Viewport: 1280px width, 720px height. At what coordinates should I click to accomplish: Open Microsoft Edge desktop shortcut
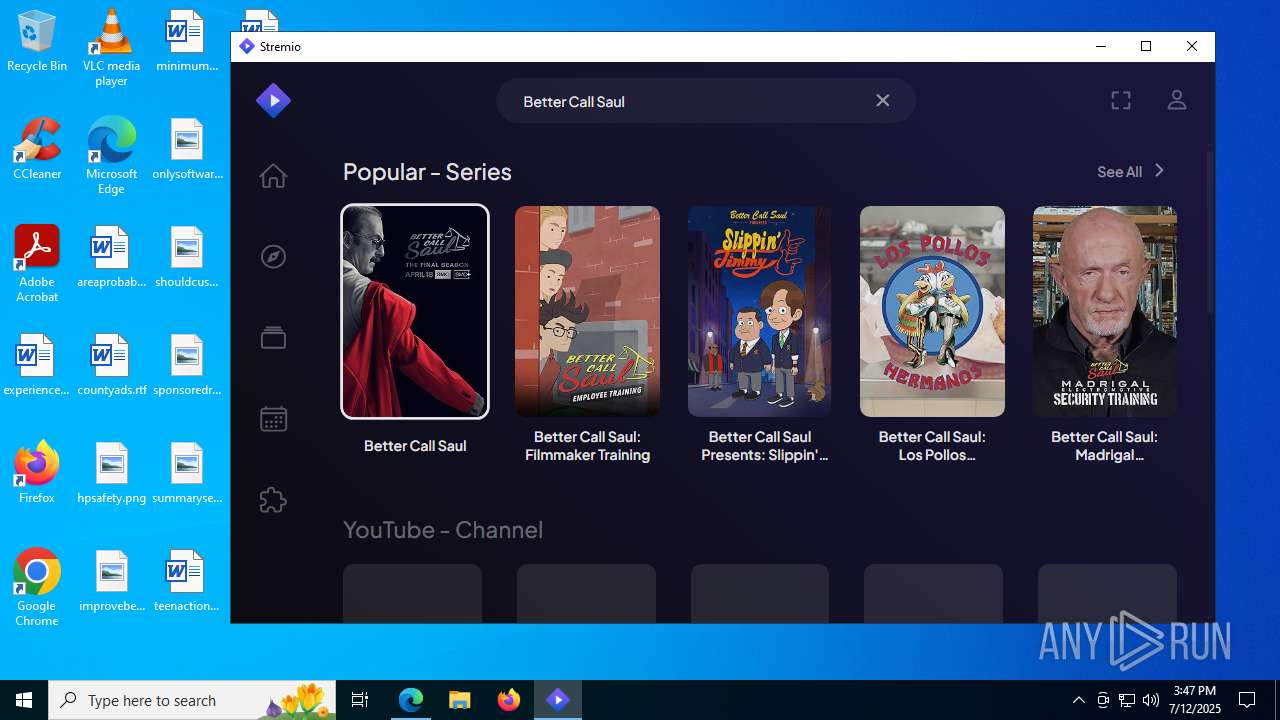[111, 157]
